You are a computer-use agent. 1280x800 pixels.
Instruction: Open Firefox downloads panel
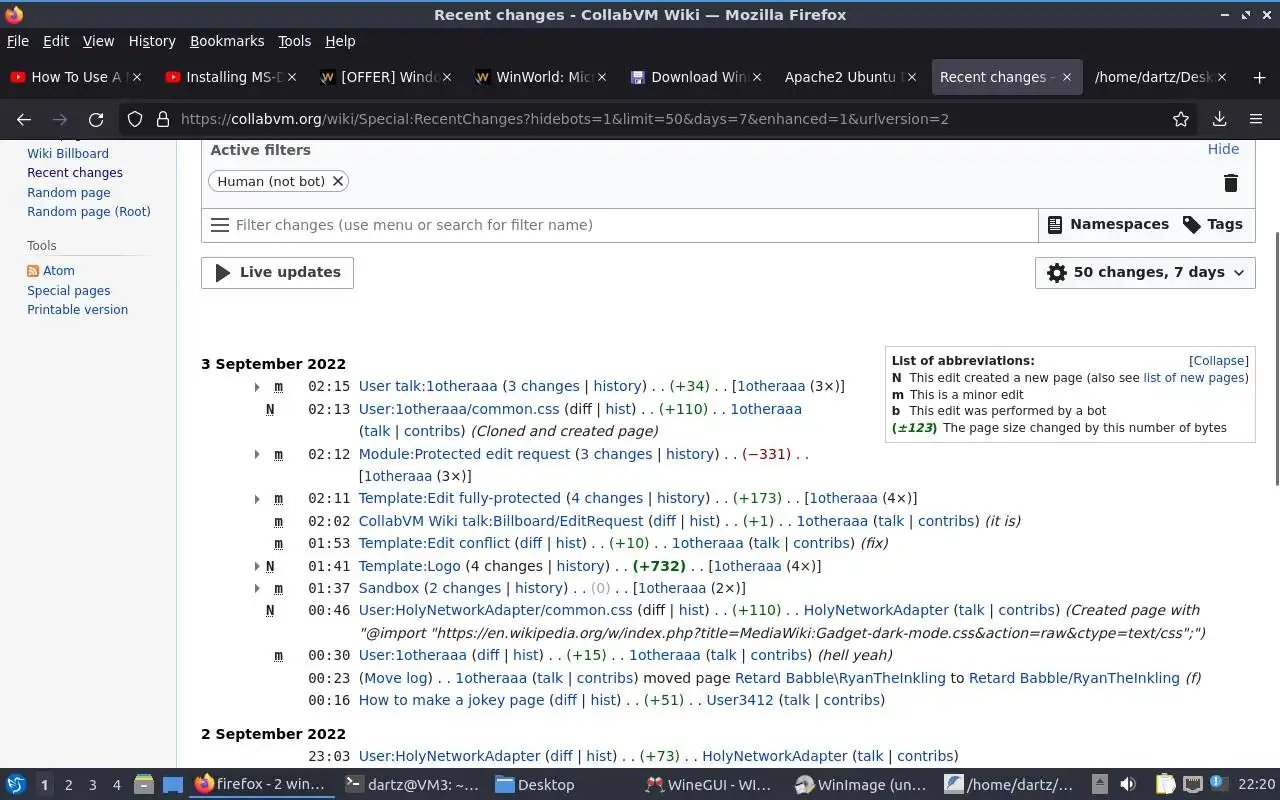click(x=1219, y=119)
